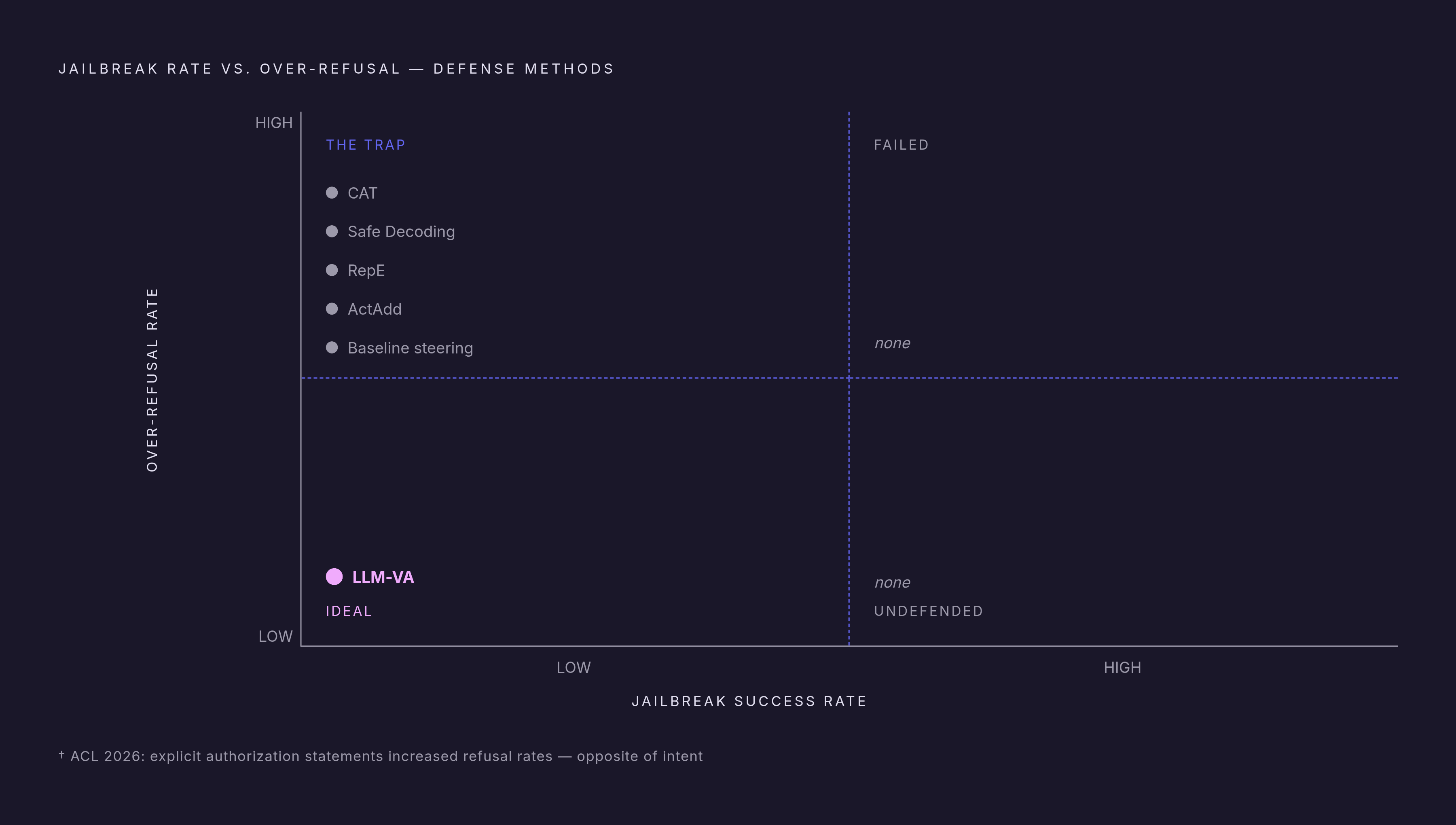Click the CAT data point dot
1456x825 pixels.
coord(332,192)
